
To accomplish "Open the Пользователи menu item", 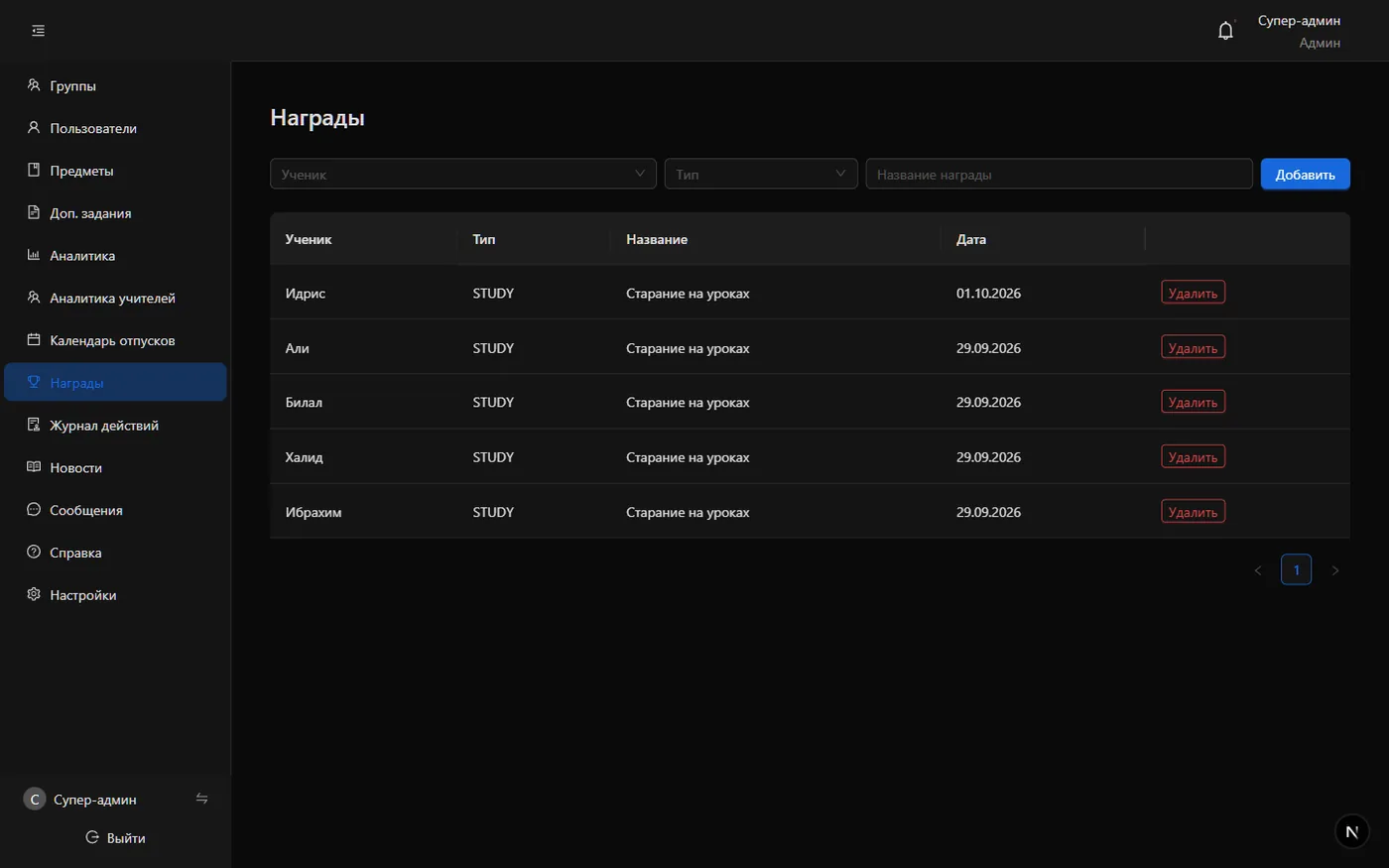I will pos(115,128).
